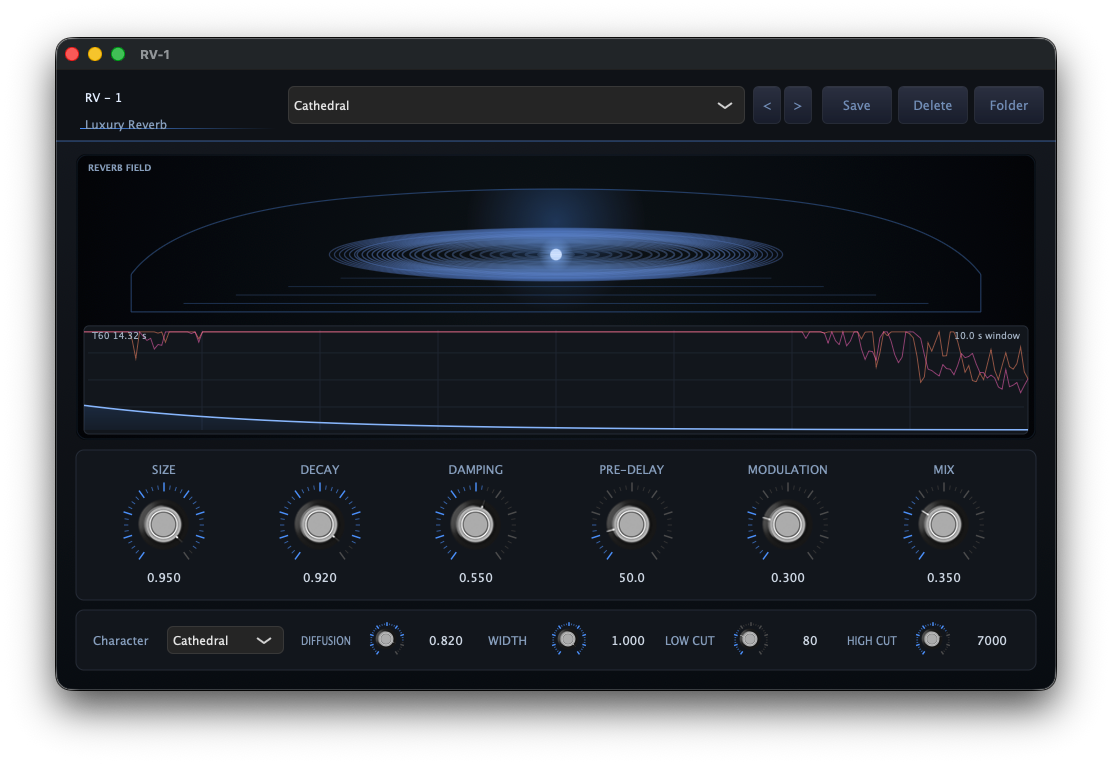
Task: Click the Character label
Action: (121, 641)
